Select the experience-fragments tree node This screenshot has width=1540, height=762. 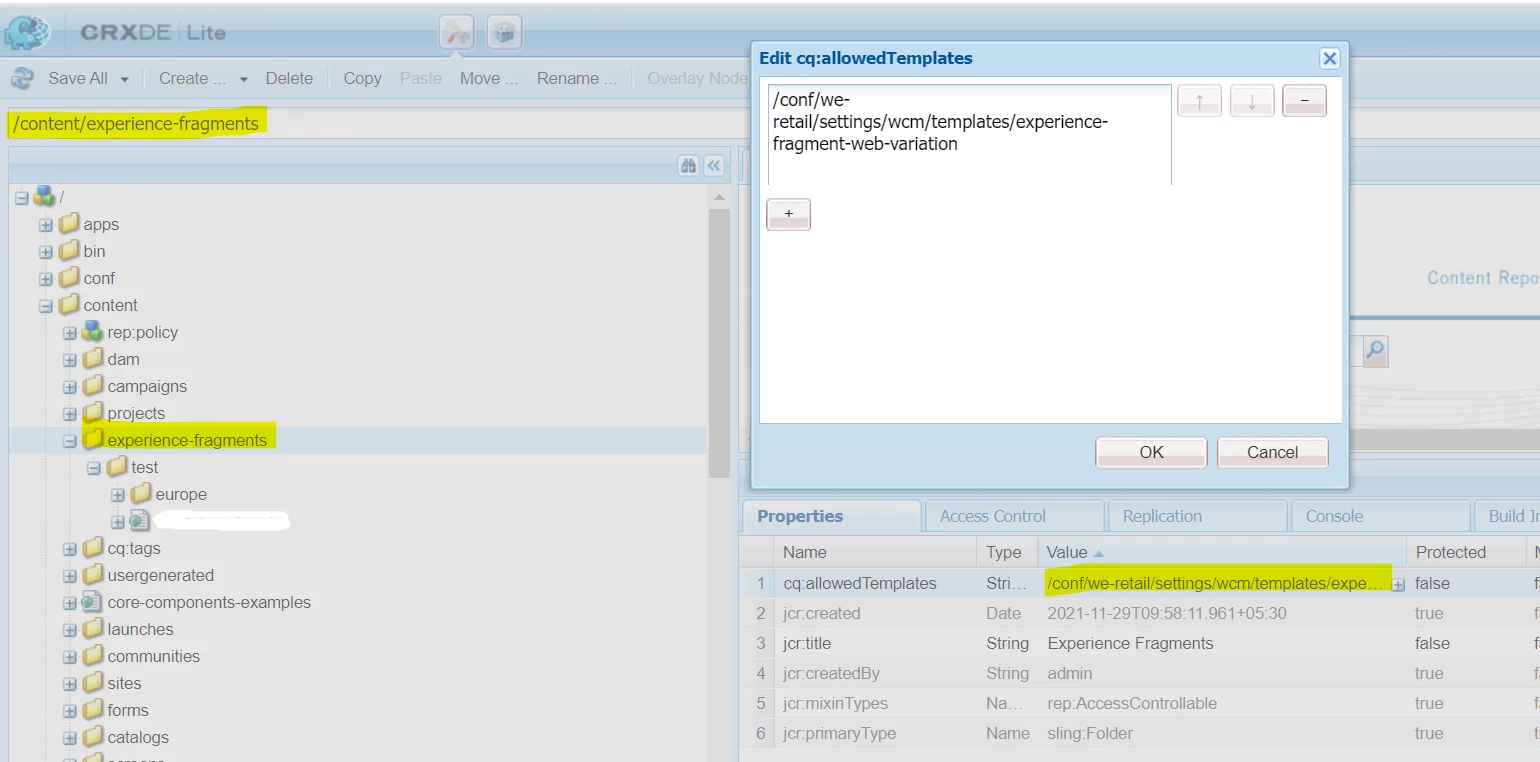coord(187,440)
